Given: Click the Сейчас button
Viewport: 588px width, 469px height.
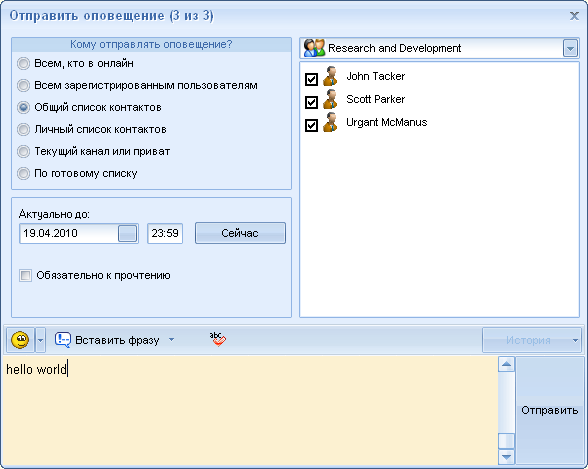Looking at the screenshot, I should pos(240,233).
